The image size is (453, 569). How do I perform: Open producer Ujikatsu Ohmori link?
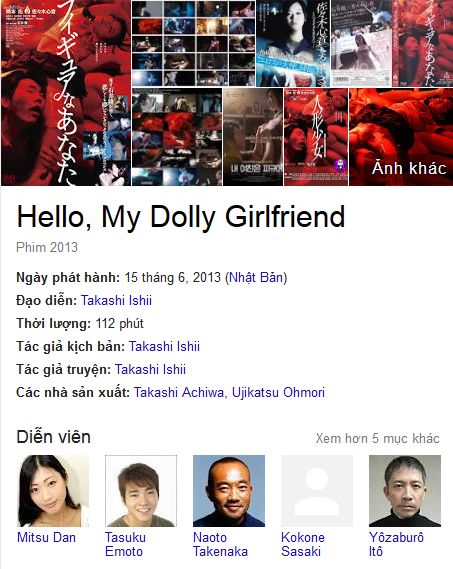(278, 392)
